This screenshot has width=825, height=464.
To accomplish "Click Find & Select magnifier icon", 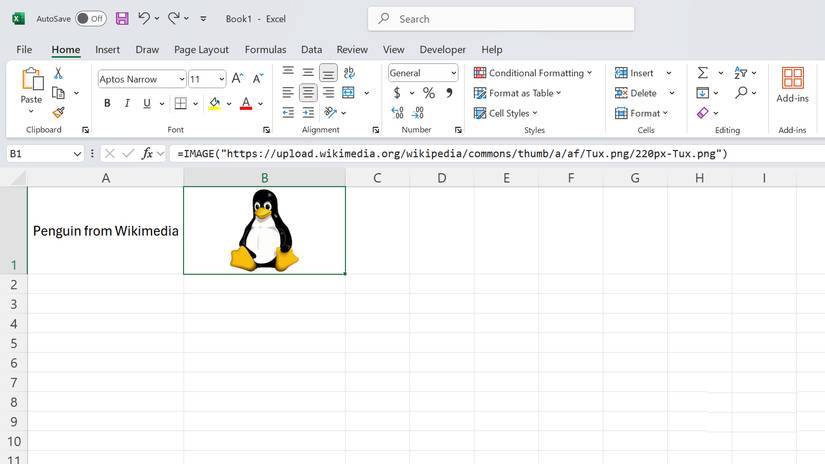I will pos(741,93).
